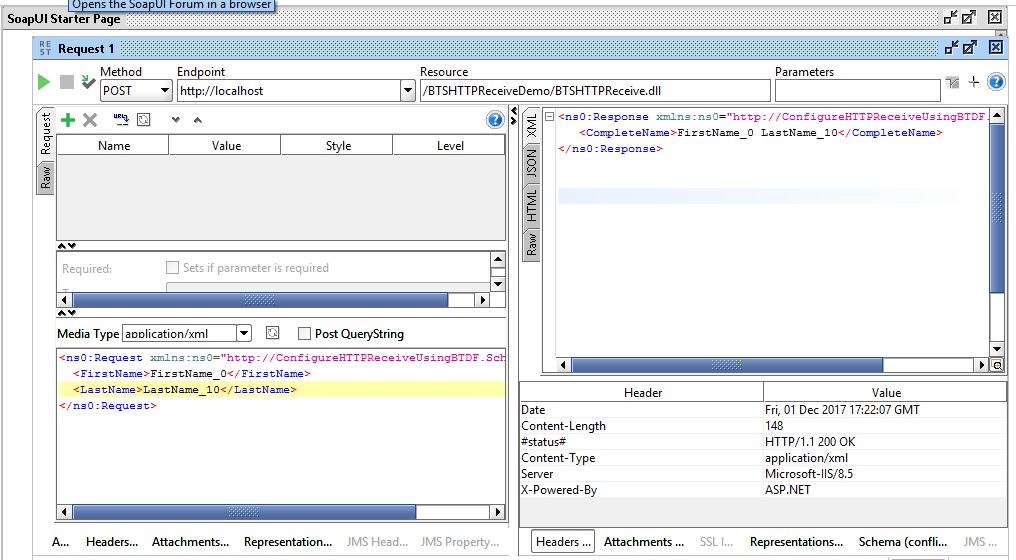Viewport: 1016px width, 560px height.
Task: Select the JSON response view tab
Action: [531, 163]
